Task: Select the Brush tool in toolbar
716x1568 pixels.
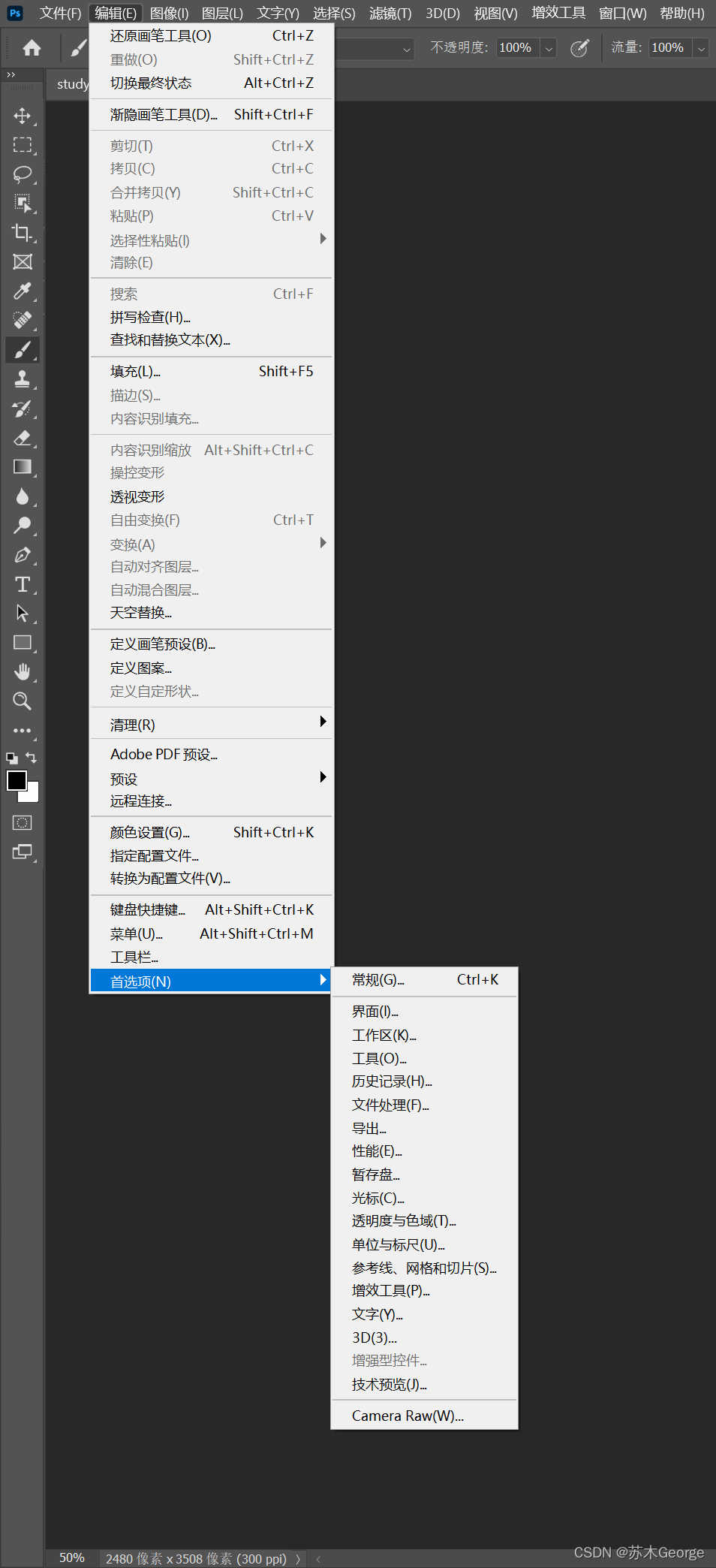Action: 23,350
